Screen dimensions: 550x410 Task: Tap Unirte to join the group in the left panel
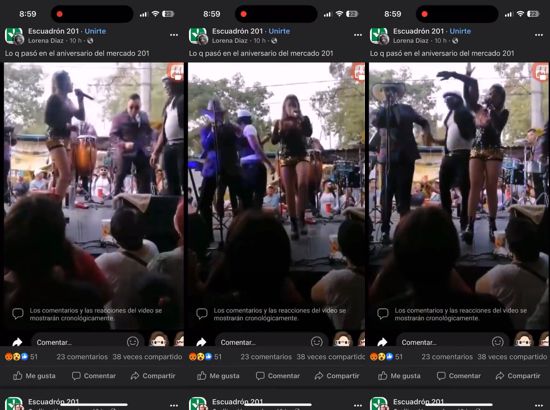point(95,31)
